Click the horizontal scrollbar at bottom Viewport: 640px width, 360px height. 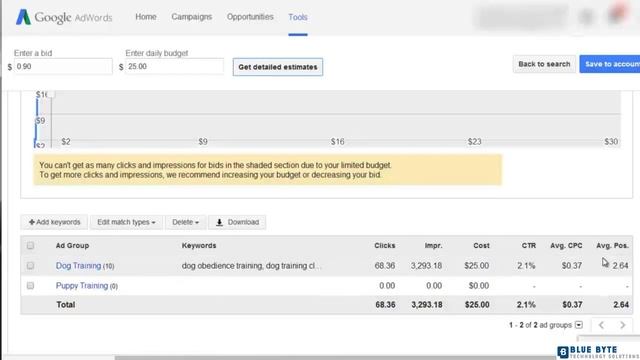click(x=335, y=358)
